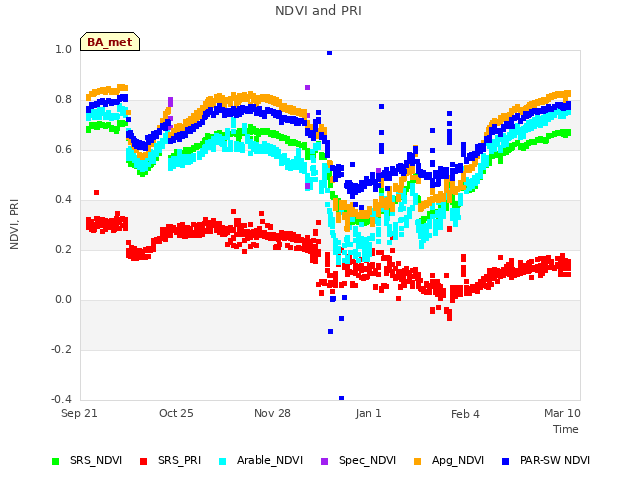The height and width of the screenshot is (480, 640).
Task: Click the purple Spec_NDVI point near 0.85
Action: click(307, 87)
